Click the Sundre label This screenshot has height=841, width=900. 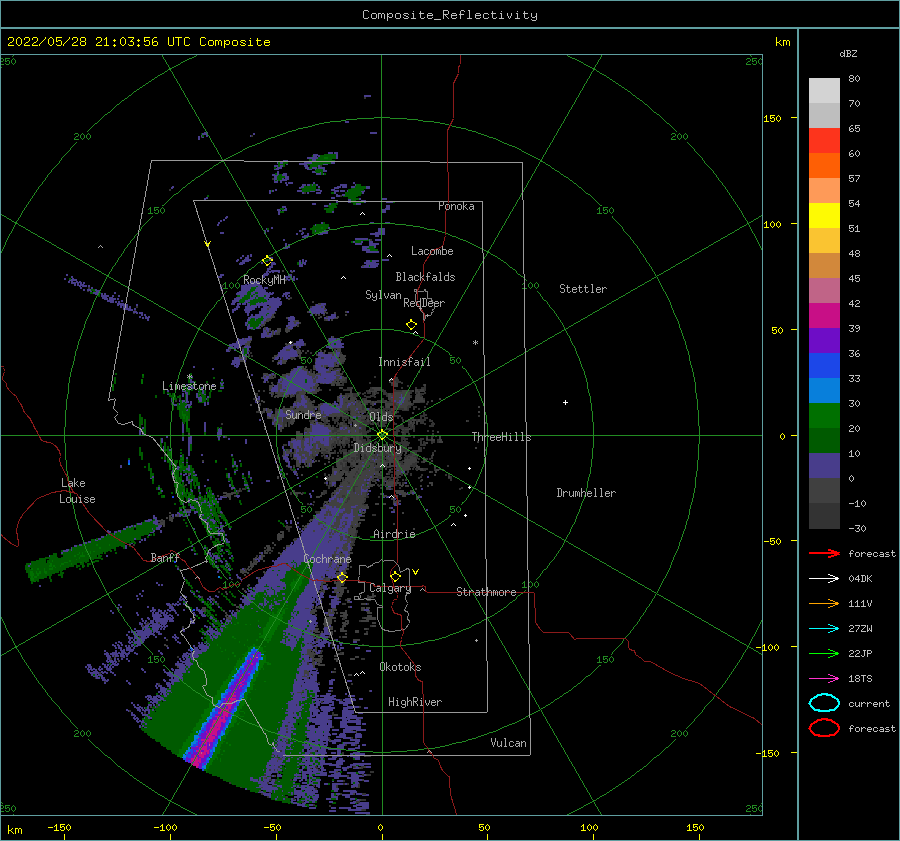pyautogui.click(x=303, y=414)
